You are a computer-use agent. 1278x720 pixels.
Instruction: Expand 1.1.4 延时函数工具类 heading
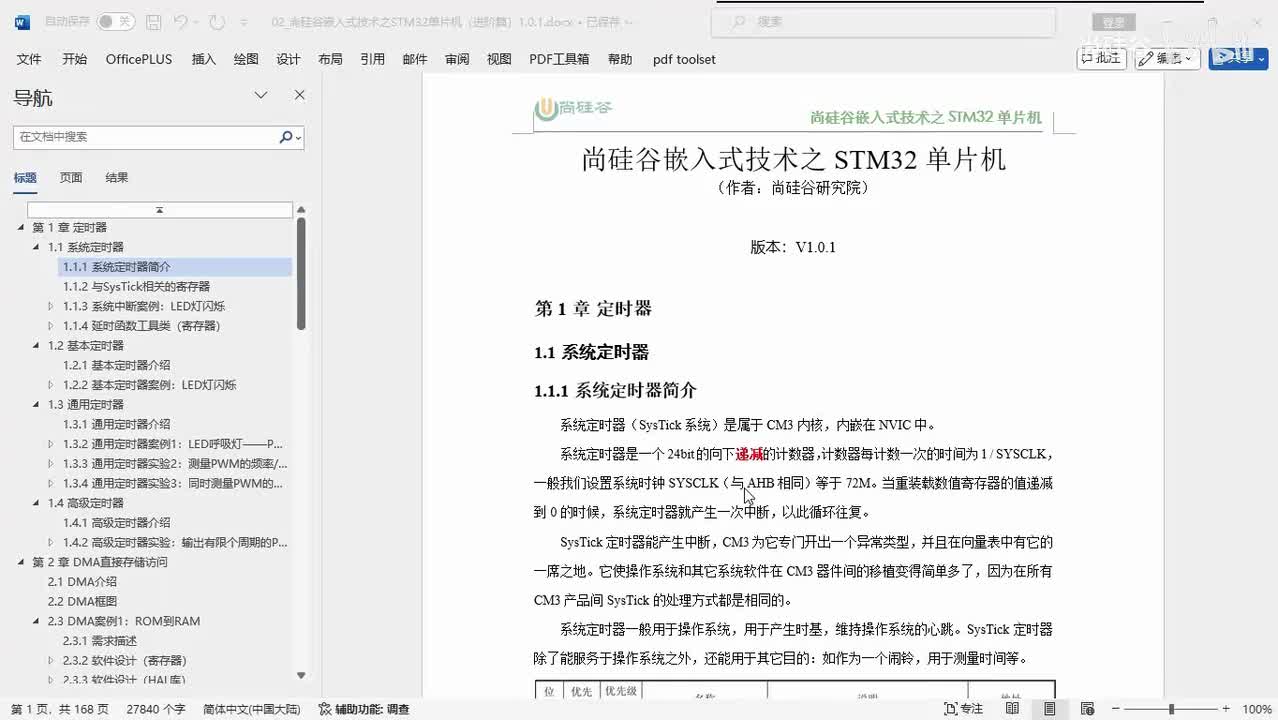(x=51, y=326)
